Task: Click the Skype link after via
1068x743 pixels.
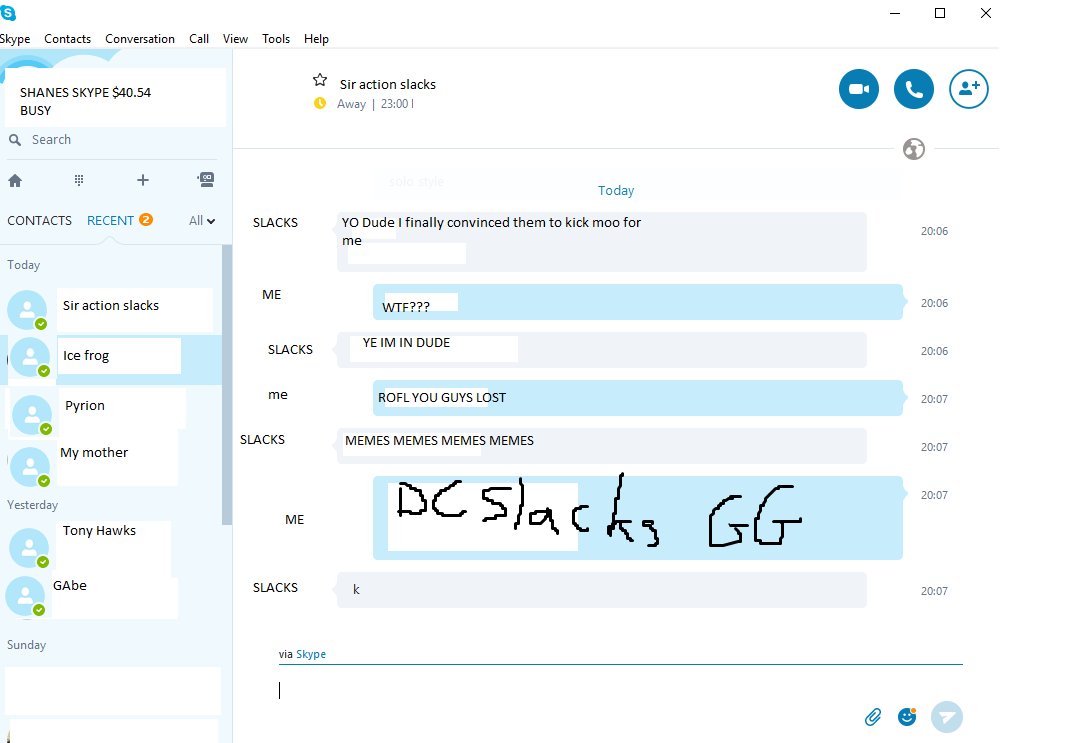Action: coord(311,654)
